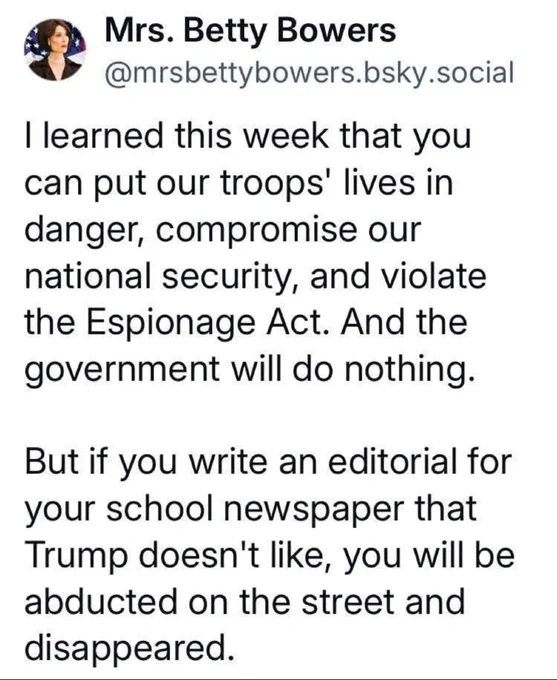Click the blank gap between the paragraphs
Viewport: 557px width, 680px height.
(269, 417)
